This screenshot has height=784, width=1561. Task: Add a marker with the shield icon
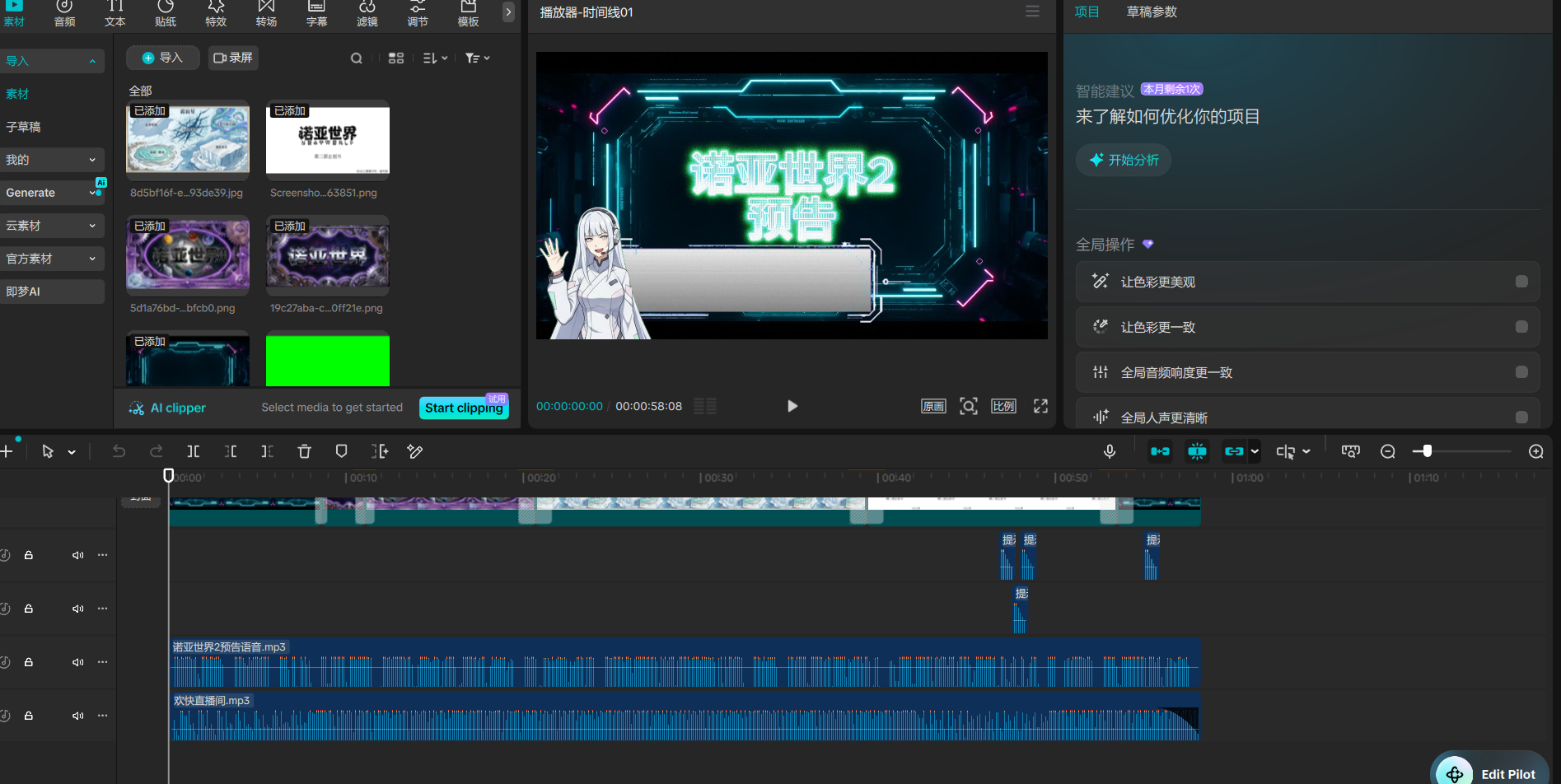[x=341, y=451]
